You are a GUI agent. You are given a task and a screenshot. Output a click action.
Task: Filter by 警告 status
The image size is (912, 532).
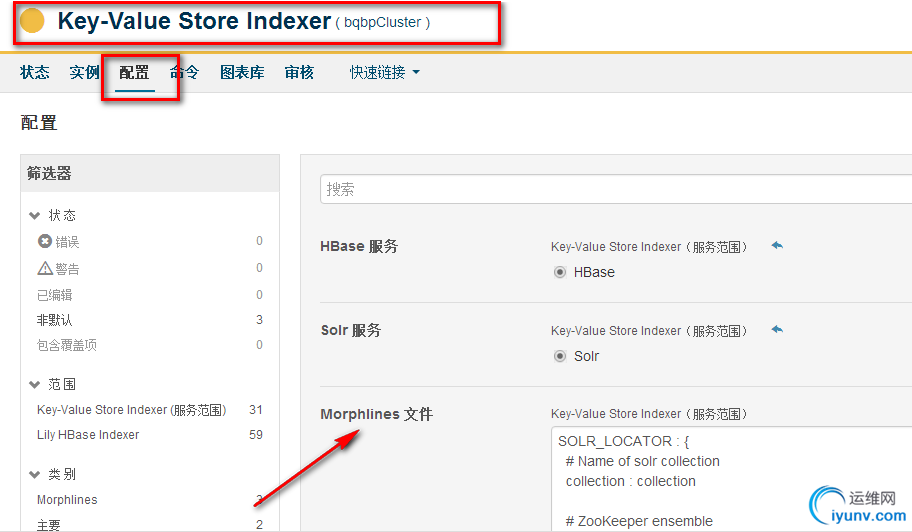point(67,269)
